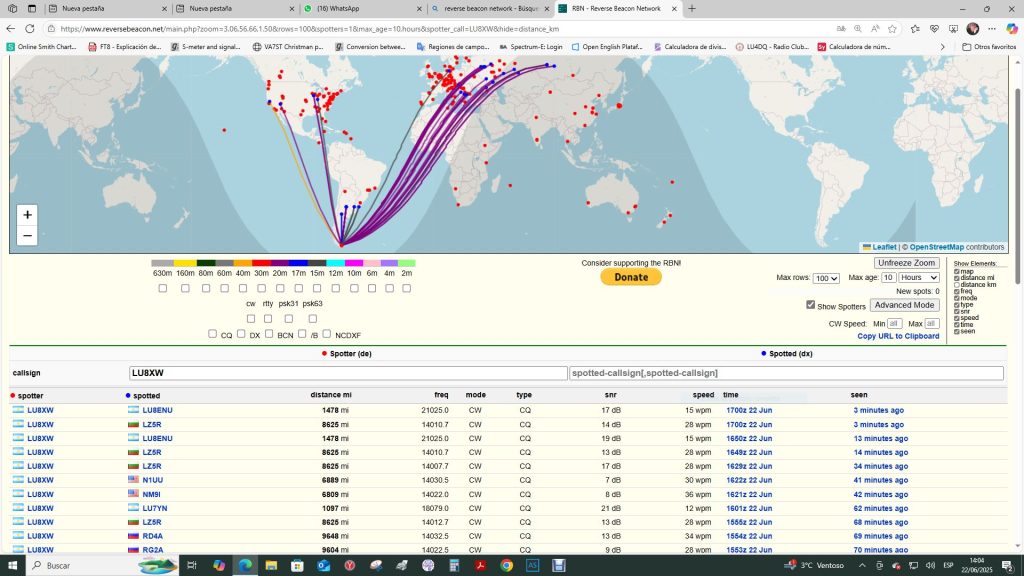The width and height of the screenshot is (1024, 576).
Task: Expand the bookmarks overflow chevron
Action: 942,47
